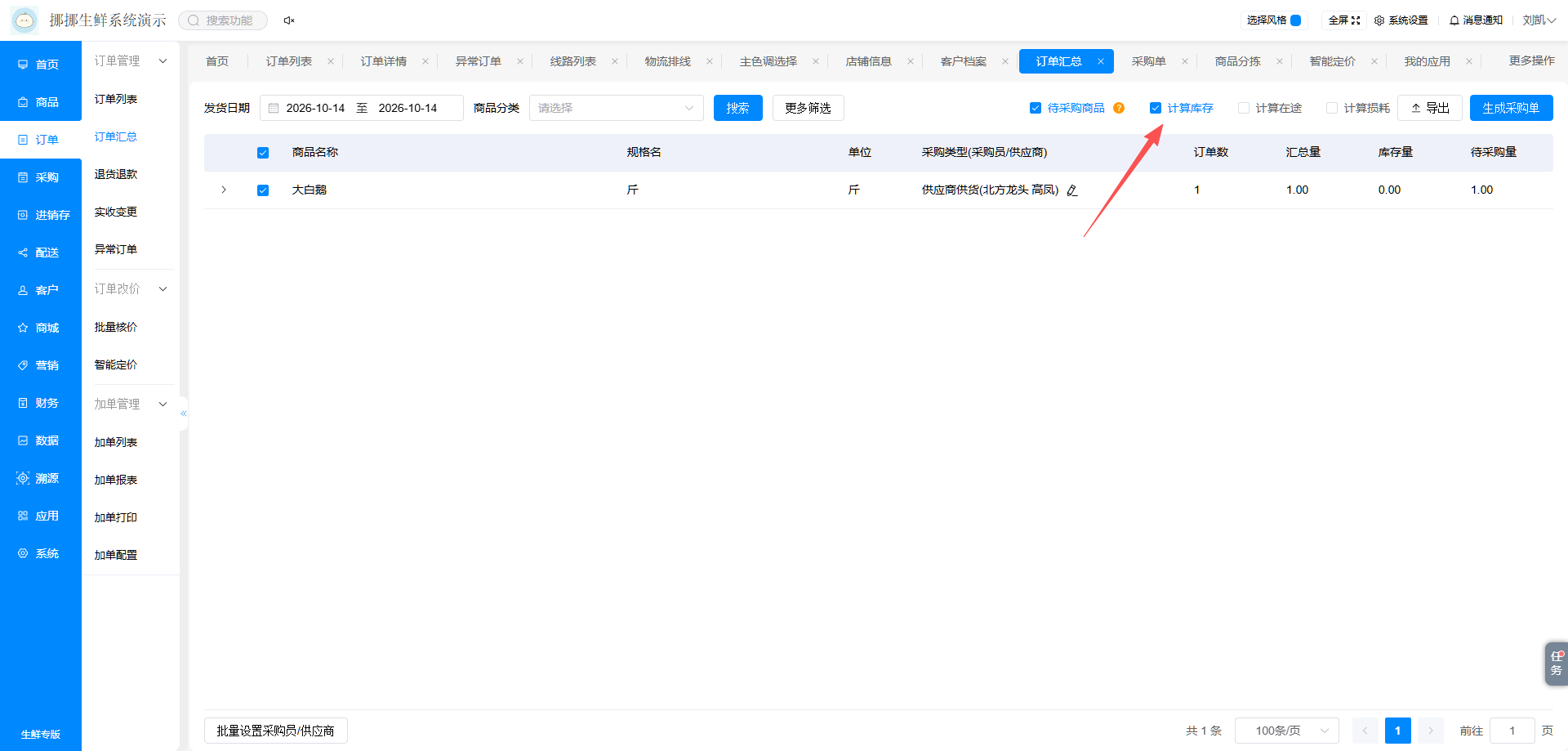This screenshot has width=1568, height=751.
Task: Click the 选择风格 blue color swatch
Action: coord(1295,20)
